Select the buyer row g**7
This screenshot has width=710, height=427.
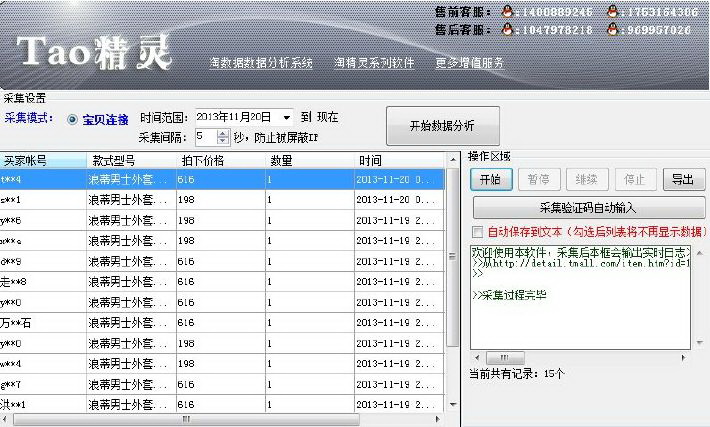[x=222, y=384]
